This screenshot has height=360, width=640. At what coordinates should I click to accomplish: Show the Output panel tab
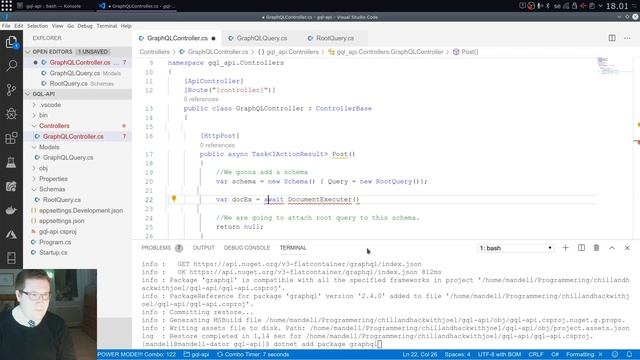(x=203, y=248)
